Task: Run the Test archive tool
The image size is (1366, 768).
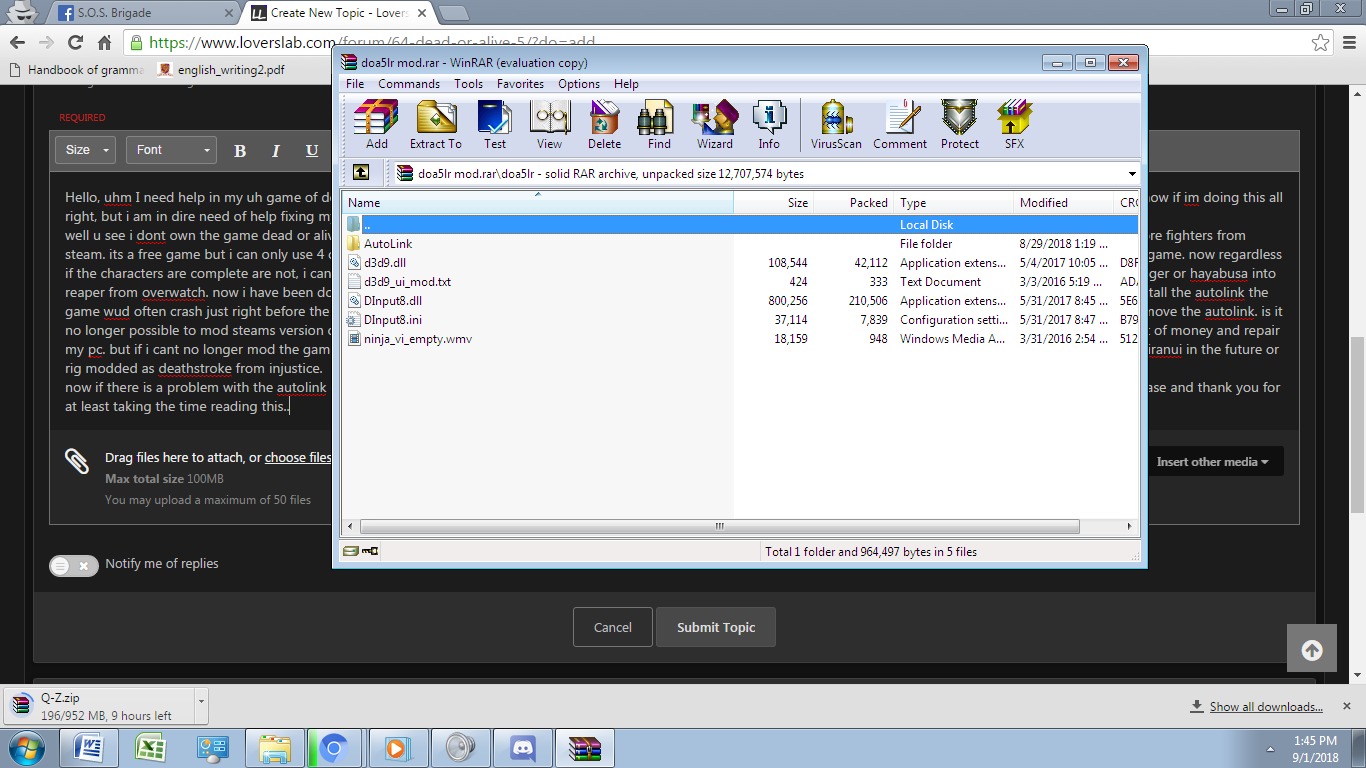Action: (x=495, y=125)
